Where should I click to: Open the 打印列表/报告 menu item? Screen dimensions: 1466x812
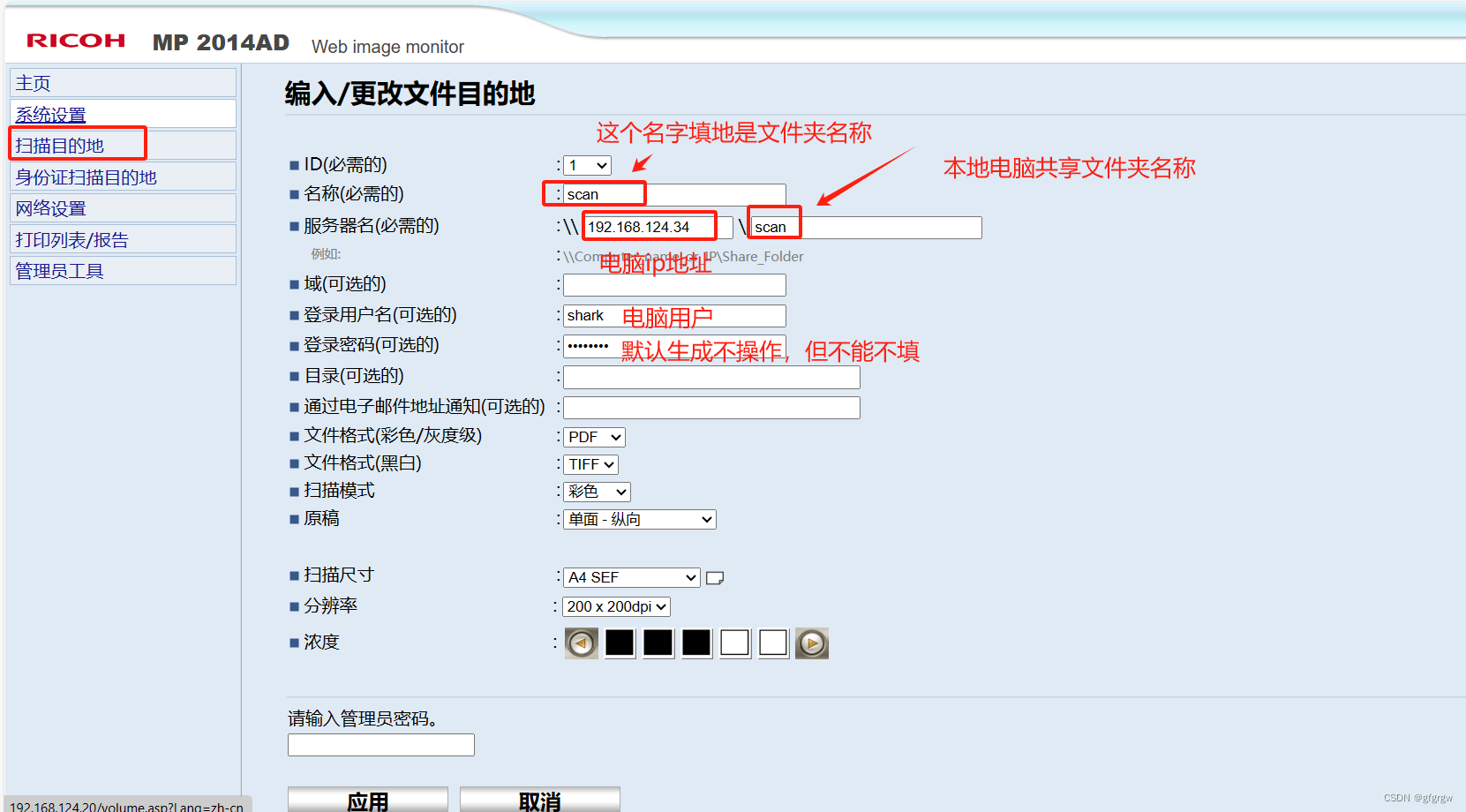tap(124, 239)
